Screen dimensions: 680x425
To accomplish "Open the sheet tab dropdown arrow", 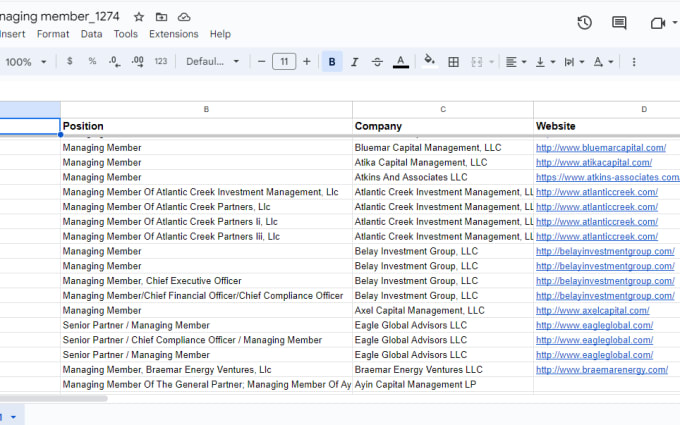I will (13, 417).
